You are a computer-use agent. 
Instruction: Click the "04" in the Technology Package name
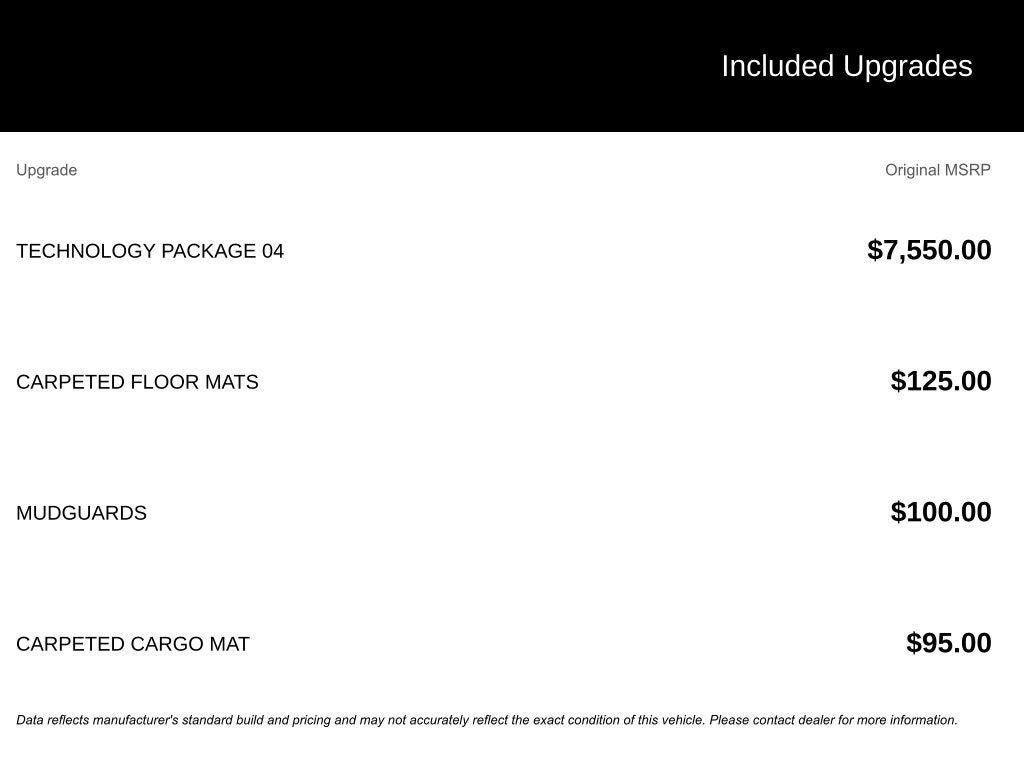pyautogui.click(x=273, y=251)
